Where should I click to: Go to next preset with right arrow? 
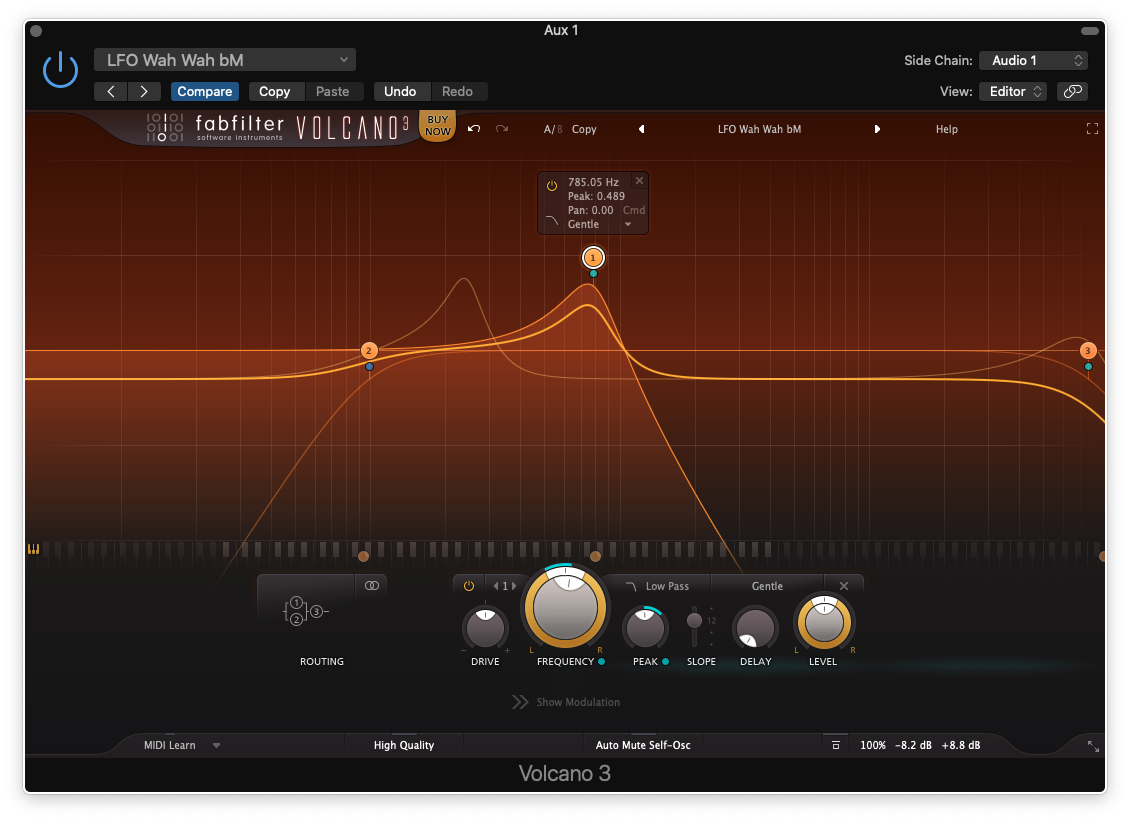(x=877, y=129)
